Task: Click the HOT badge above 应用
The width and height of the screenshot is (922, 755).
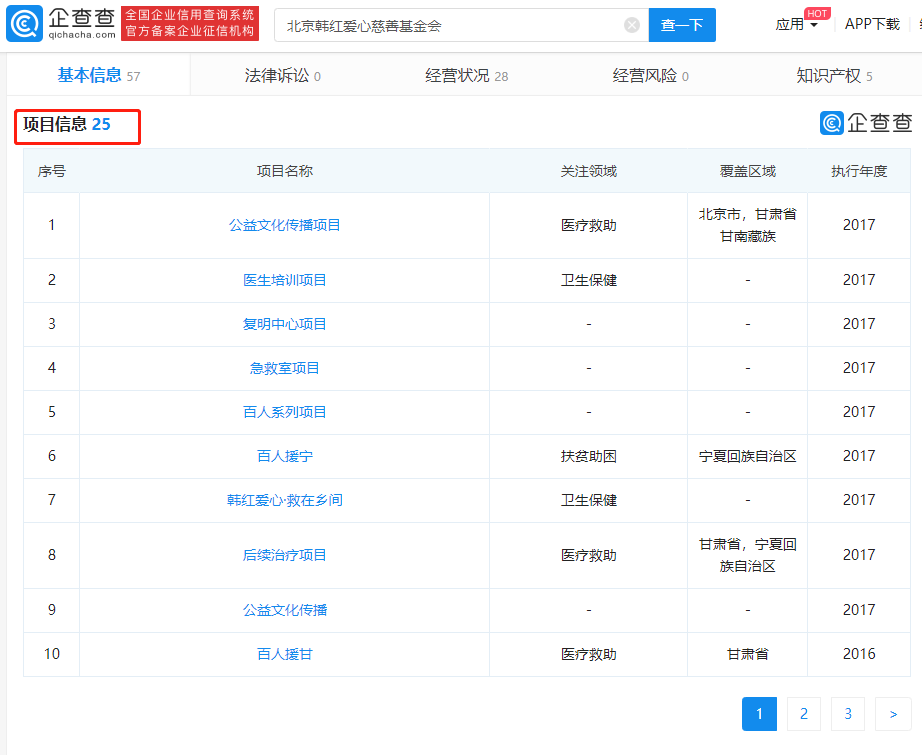Action: (x=817, y=13)
